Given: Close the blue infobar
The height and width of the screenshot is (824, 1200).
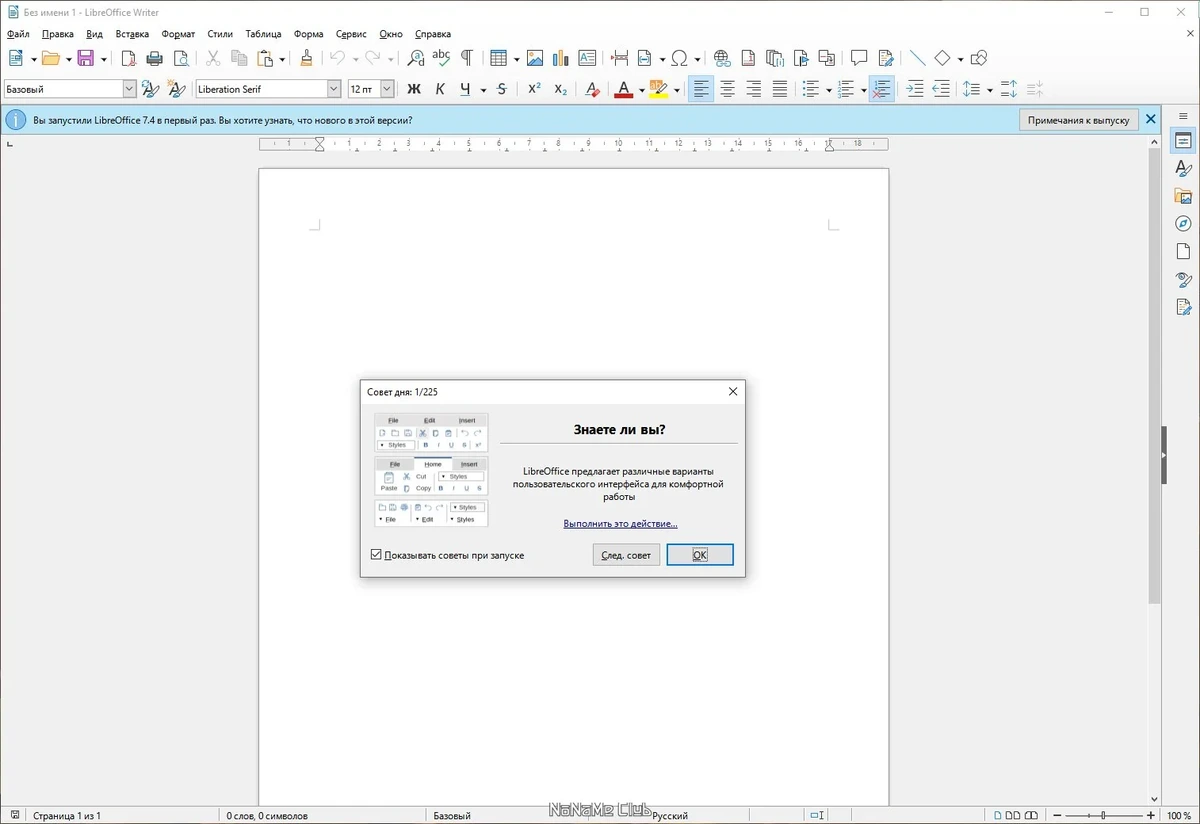Looking at the screenshot, I should pyautogui.click(x=1151, y=120).
